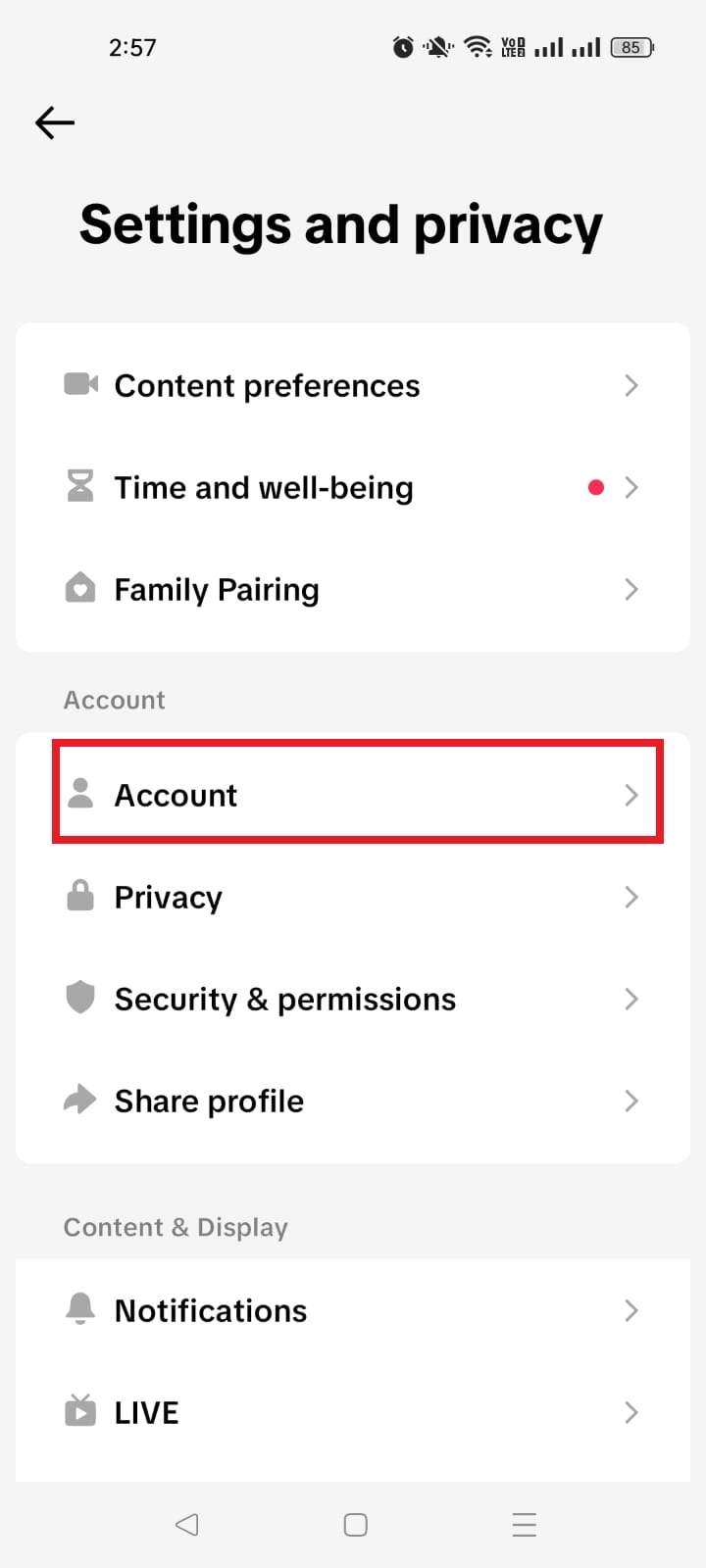Tap the Family Pairing home icon

[x=81, y=589]
